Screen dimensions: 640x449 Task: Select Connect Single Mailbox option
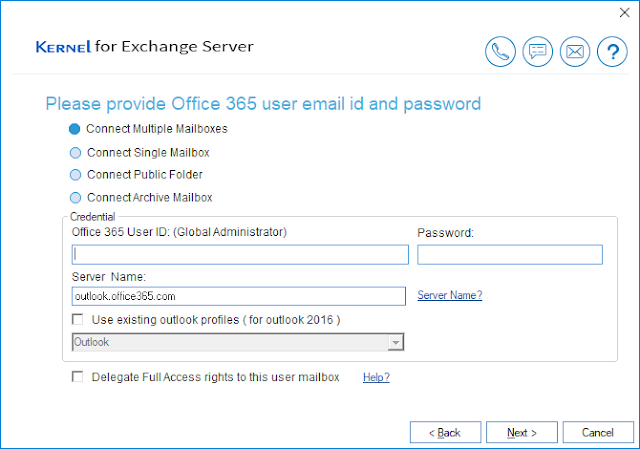point(76,153)
